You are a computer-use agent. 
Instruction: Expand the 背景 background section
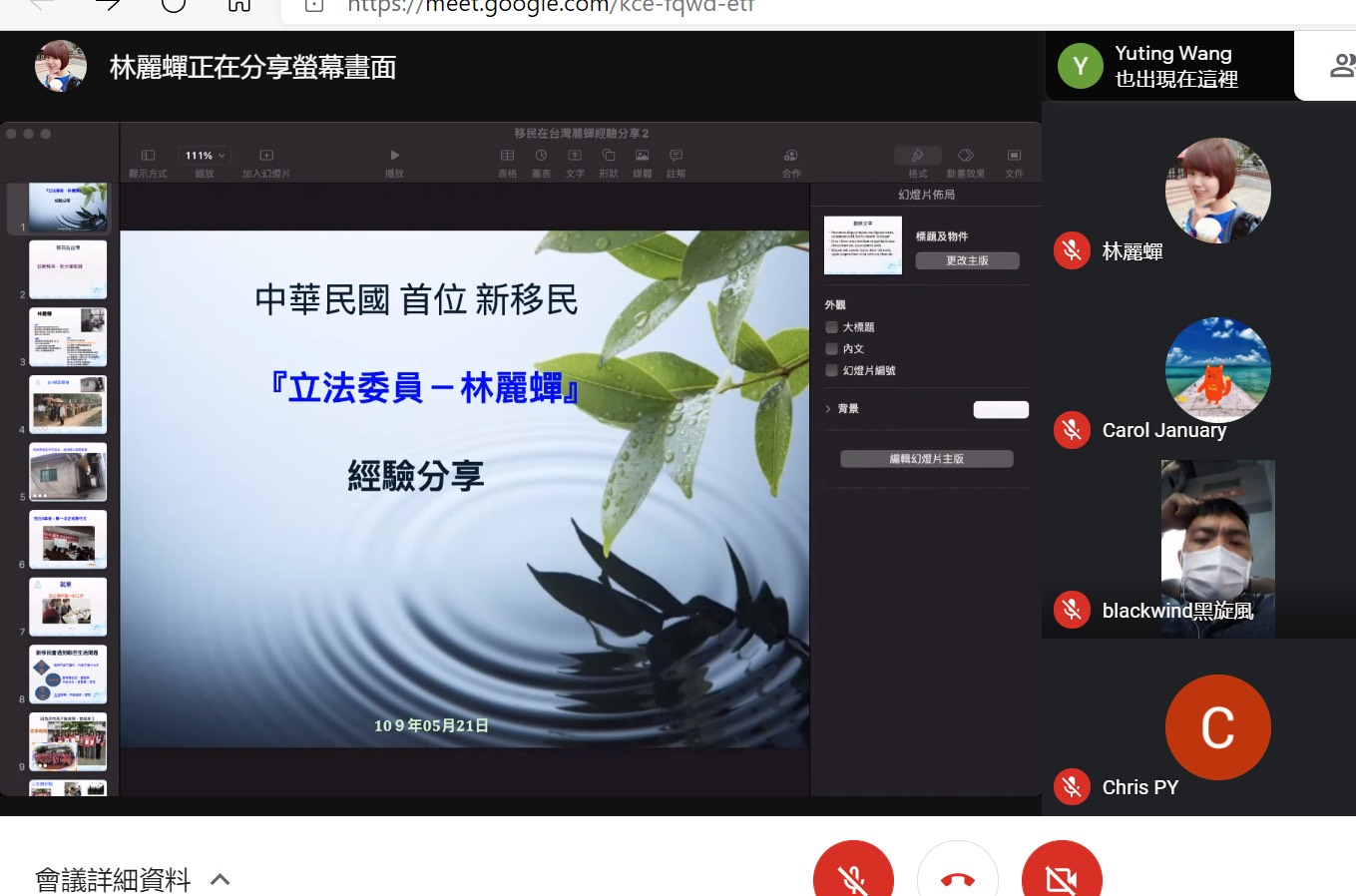pyautogui.click(x=828, y=409)
